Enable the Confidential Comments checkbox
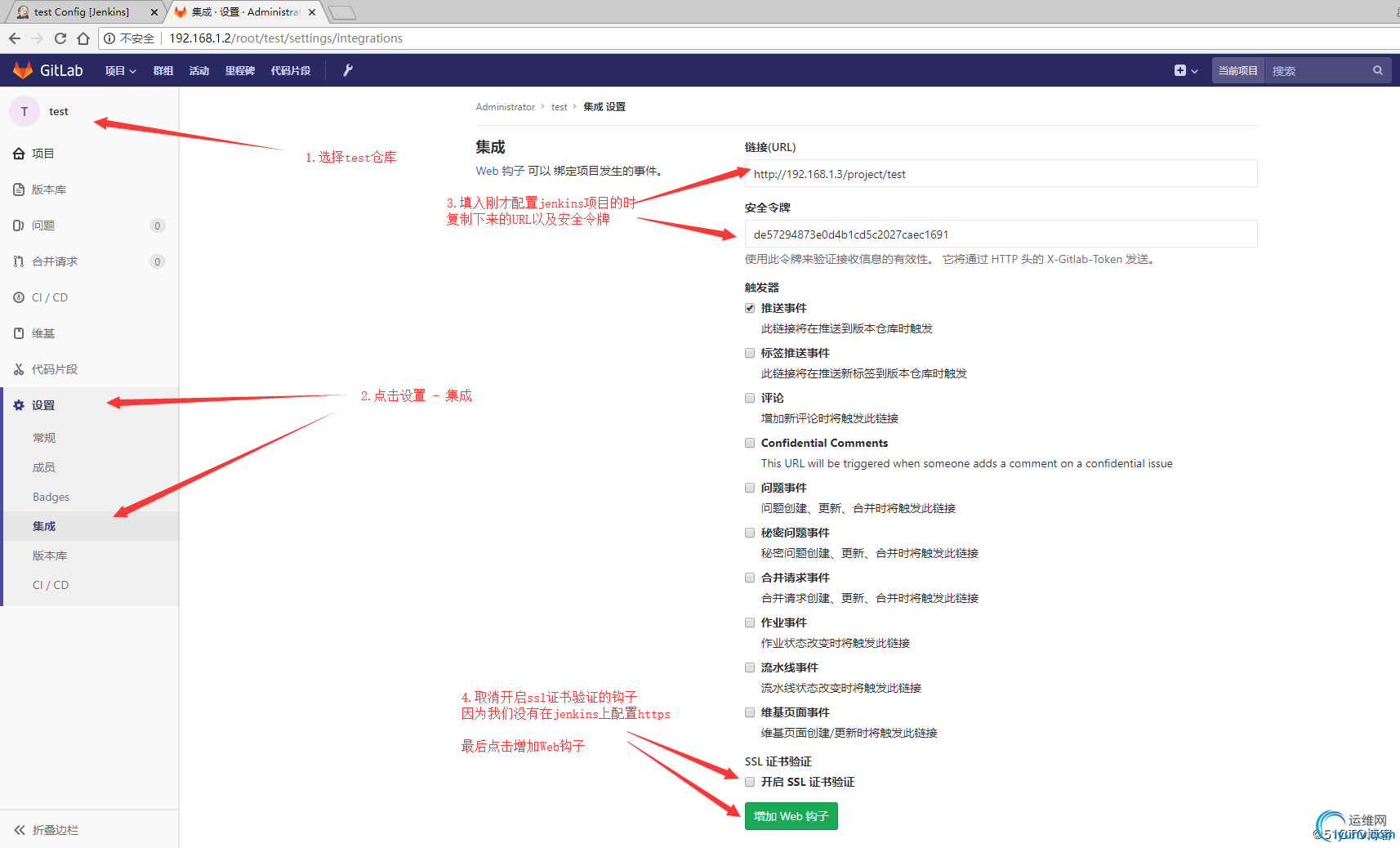Screen dimensions: 1400x848 point(750,443)
